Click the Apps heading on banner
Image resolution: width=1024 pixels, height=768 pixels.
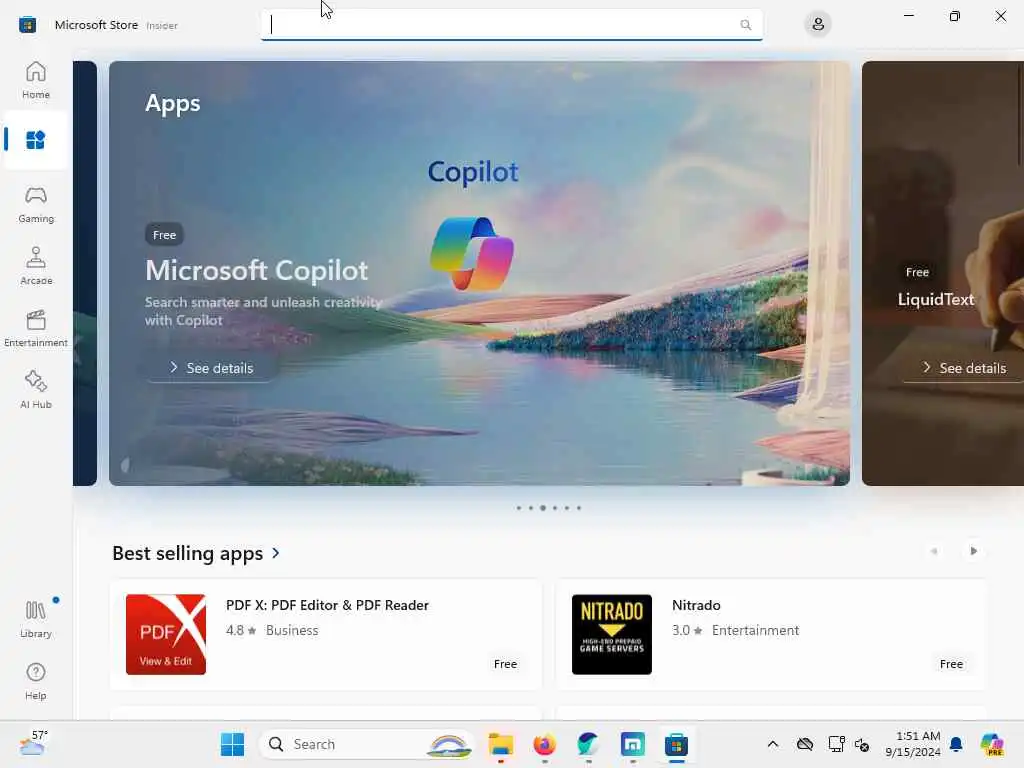coord(172,103)
